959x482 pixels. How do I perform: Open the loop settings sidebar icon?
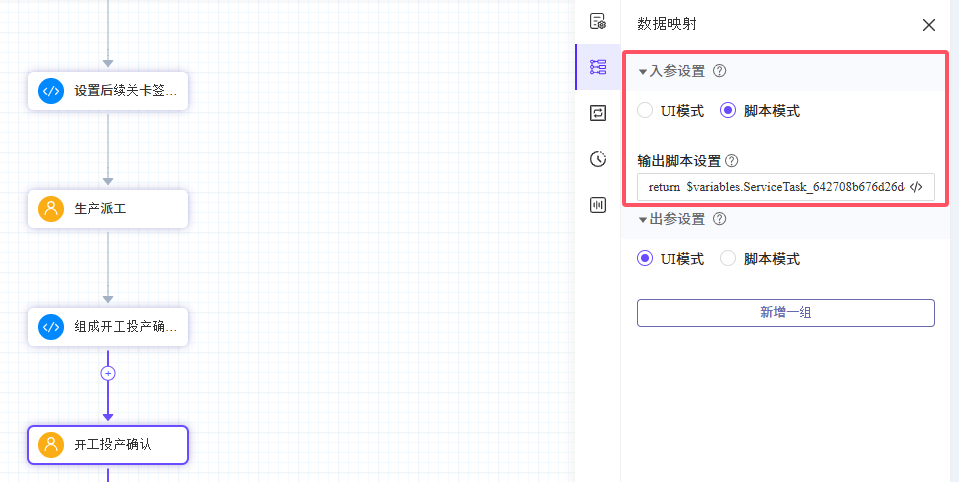pyautogui.click(x=598, y=113)
